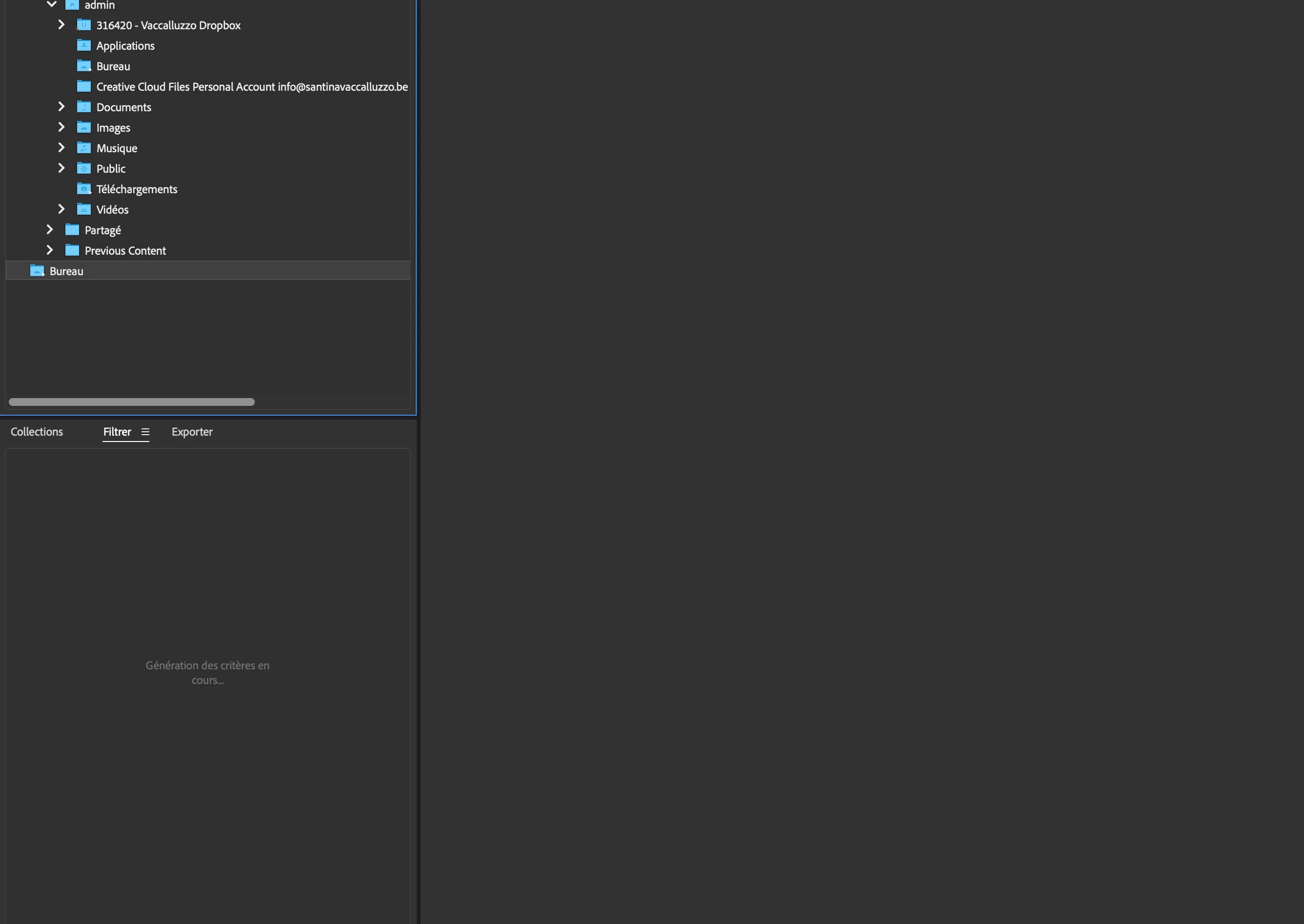Image resolution: width=1304 pixels, height=924 pixels.
Task: Select the Creative Cloud Files folder
Action: coord(252,86)
